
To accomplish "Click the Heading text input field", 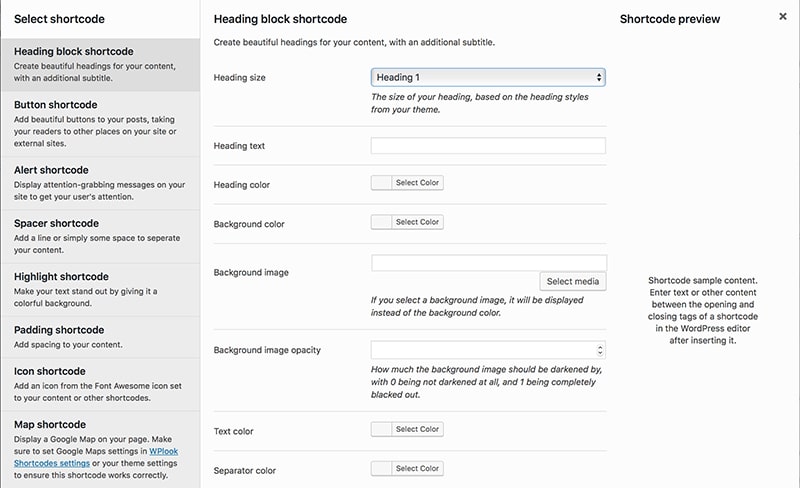I will (488, 145).
